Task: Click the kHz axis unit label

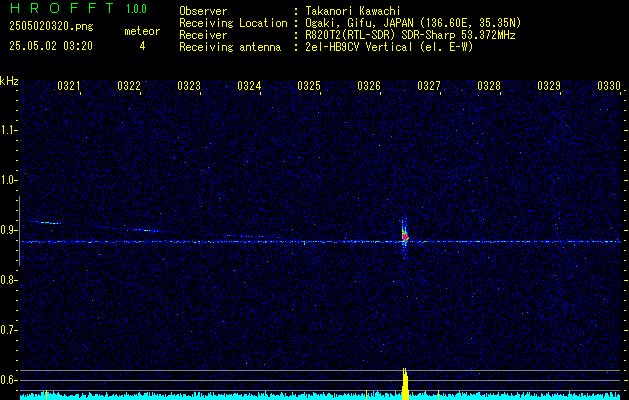Action: 9,81
